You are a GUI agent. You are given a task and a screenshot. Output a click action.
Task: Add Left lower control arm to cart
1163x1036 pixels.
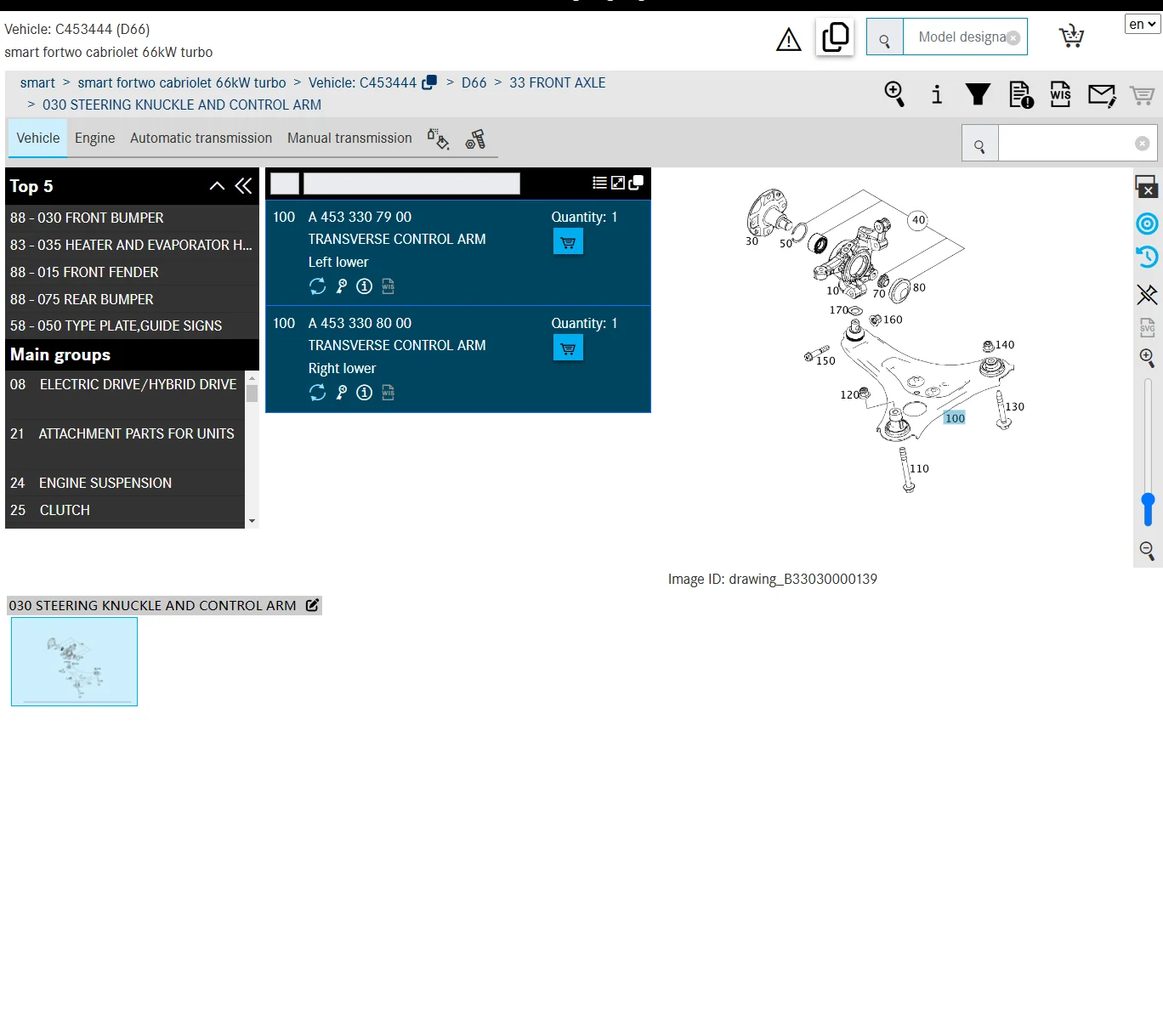click(x=568, y=242)
